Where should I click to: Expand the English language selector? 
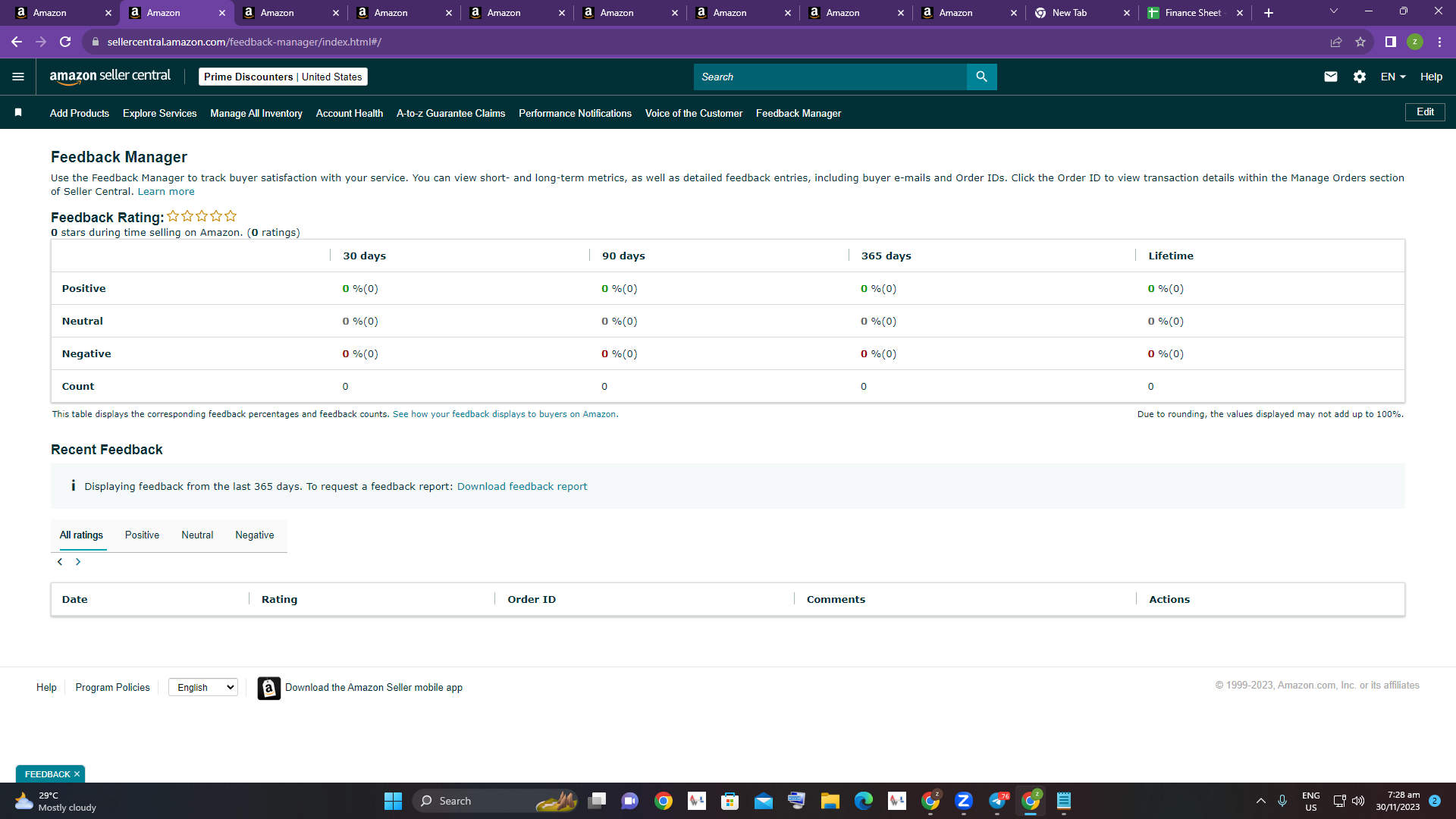tap(202, 687)
